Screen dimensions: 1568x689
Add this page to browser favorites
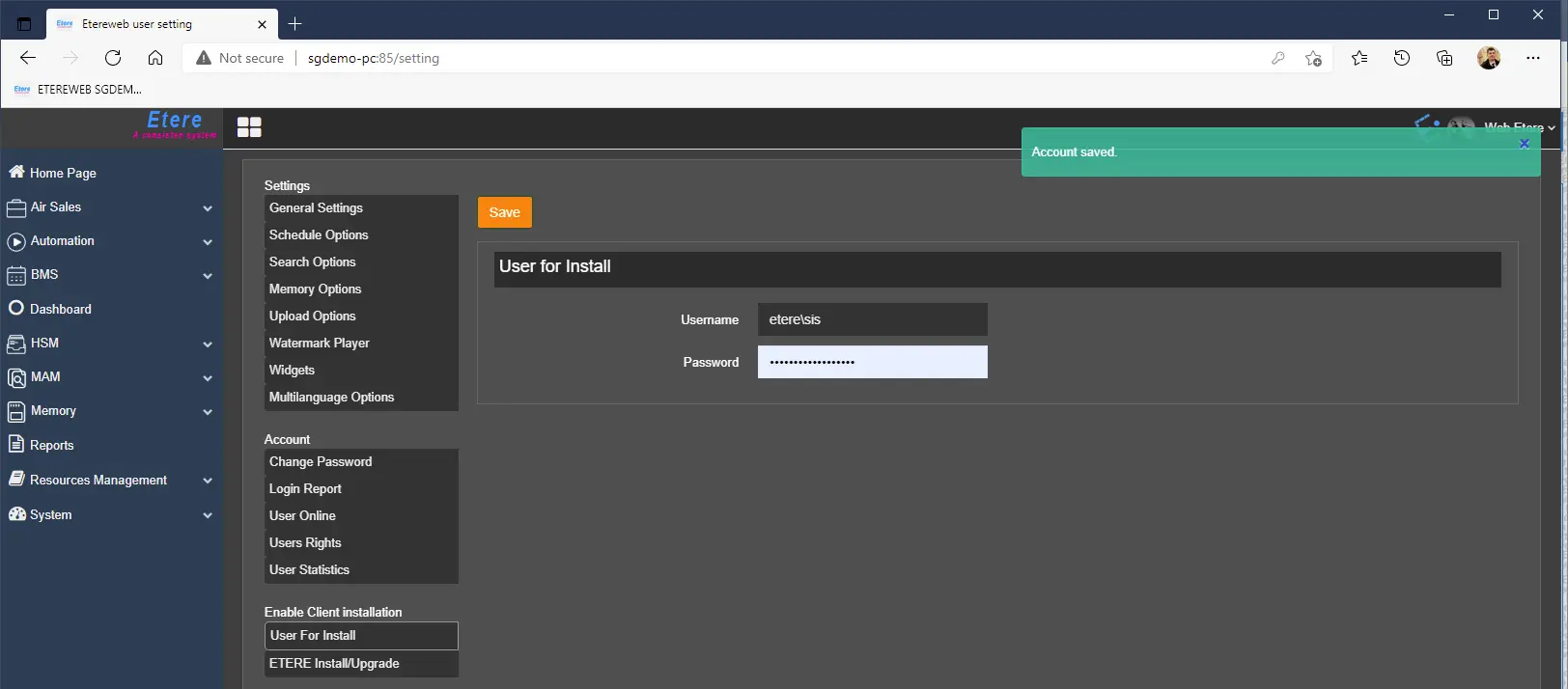click(x=1313, y=58)
